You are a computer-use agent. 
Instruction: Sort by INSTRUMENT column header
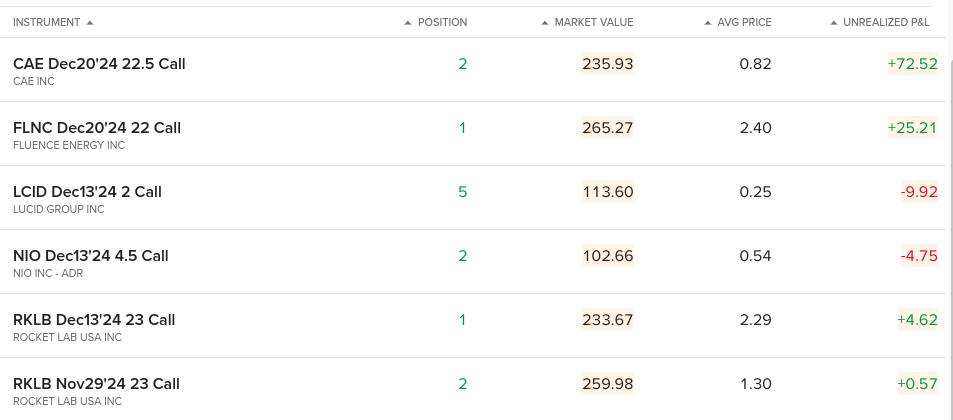pos(47,22)
